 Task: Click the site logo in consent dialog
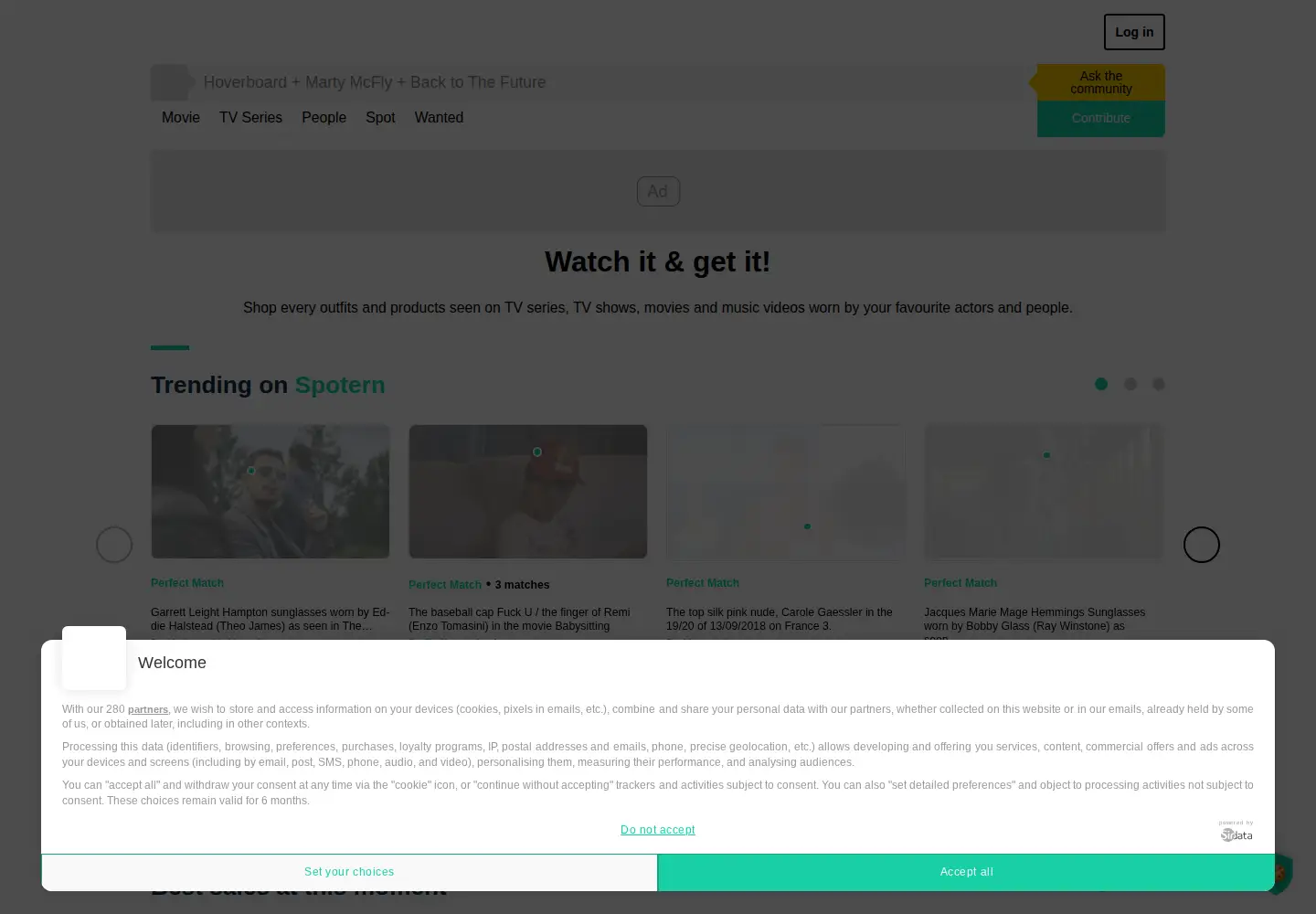(x=94, y=658)
